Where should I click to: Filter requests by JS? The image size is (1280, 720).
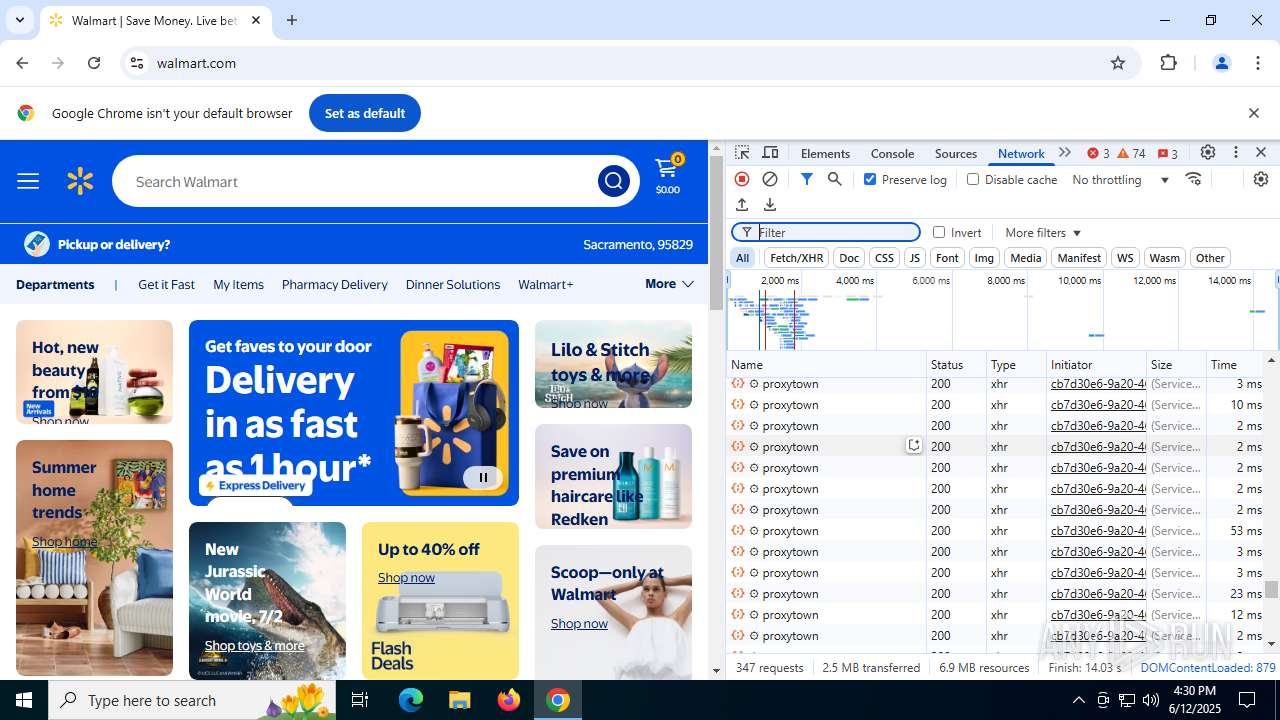click(x=914, y=258)
